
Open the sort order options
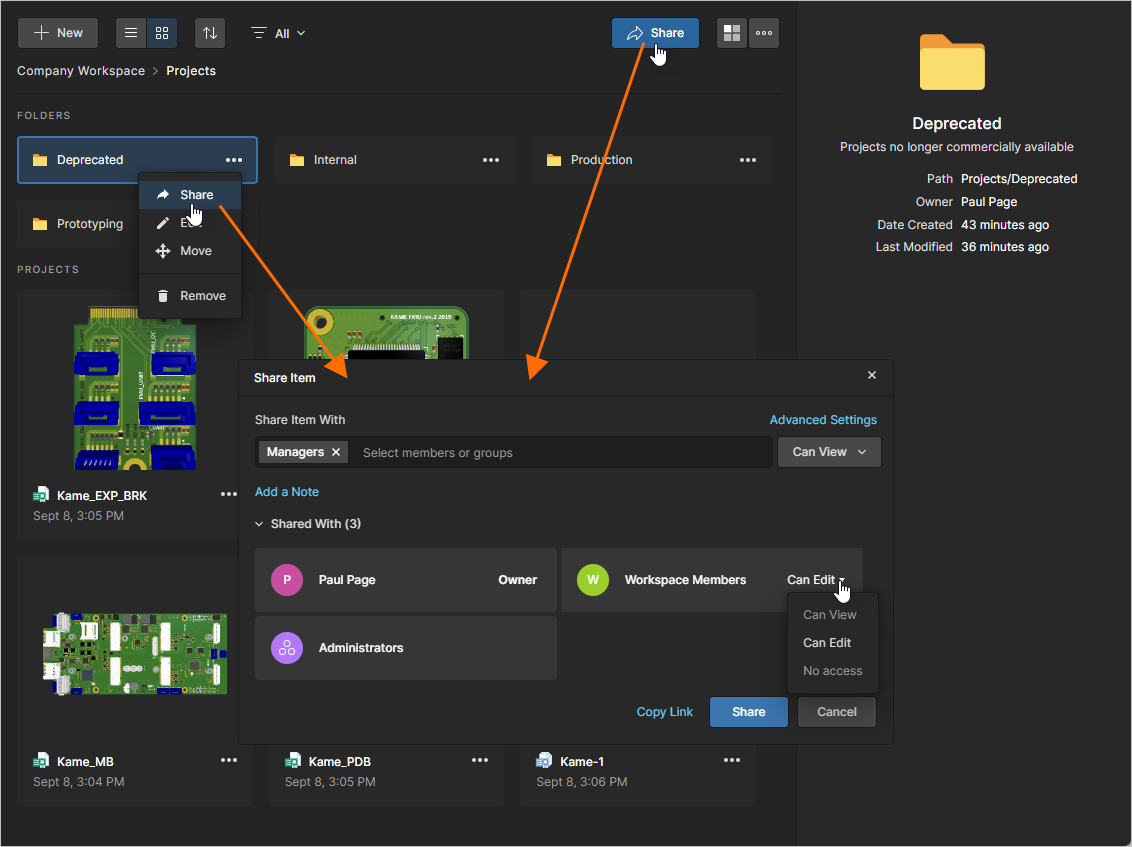[x=210, y=33]
